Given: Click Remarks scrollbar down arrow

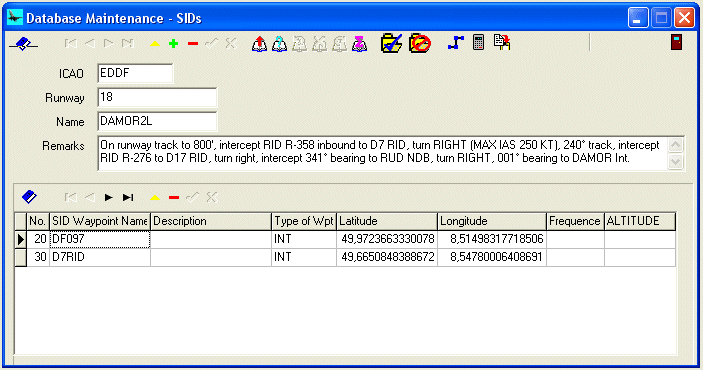Looking at the screenshot, I should pos(676,161).
